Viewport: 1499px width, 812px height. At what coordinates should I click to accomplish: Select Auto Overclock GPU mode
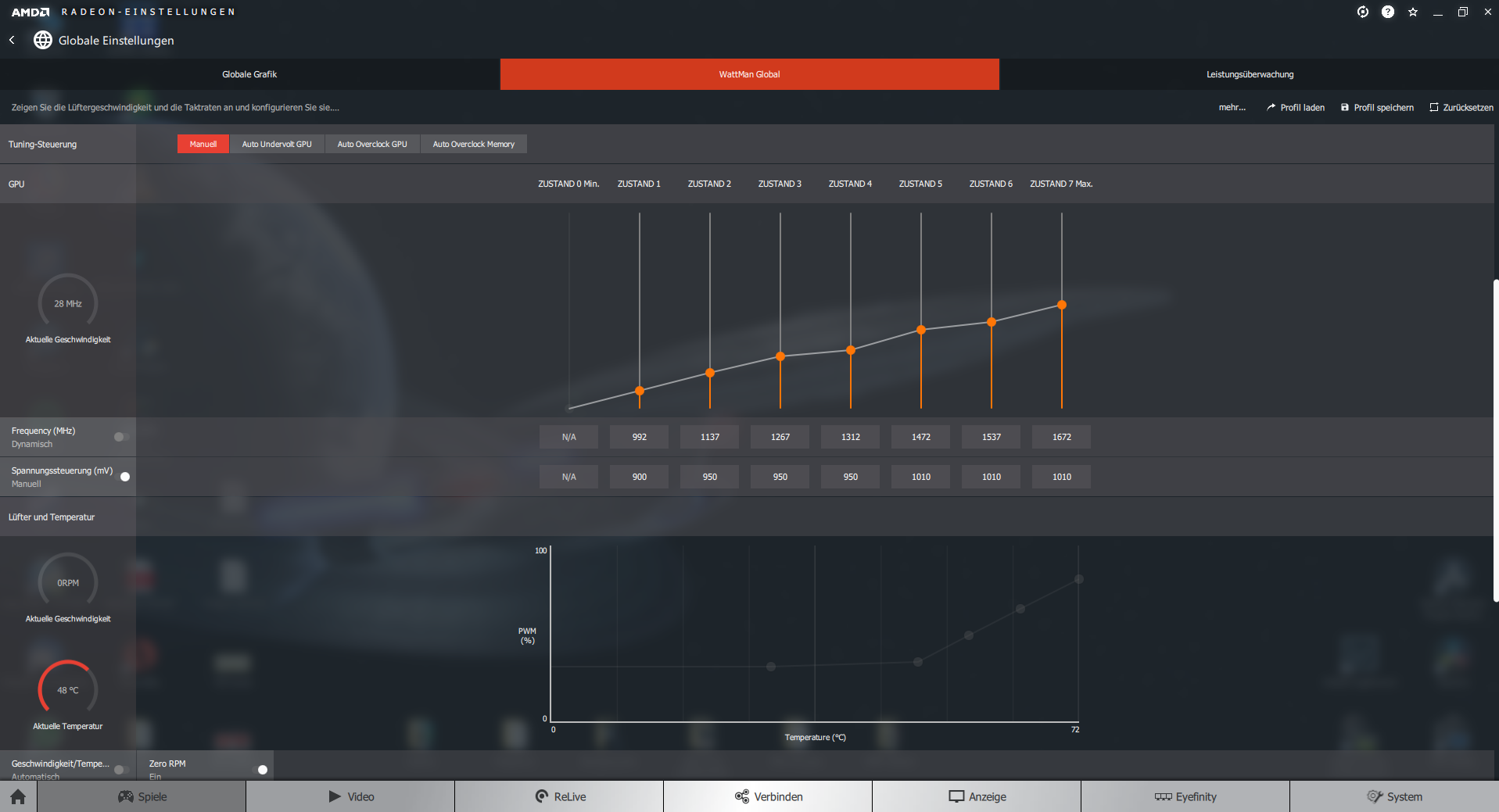[x=372, y=144]
